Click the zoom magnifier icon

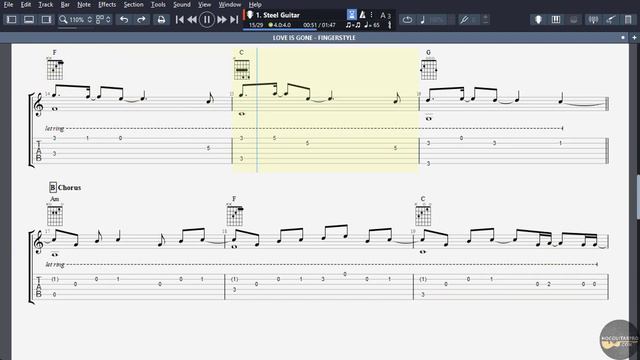pyautogui.click(x=63, y=20)
